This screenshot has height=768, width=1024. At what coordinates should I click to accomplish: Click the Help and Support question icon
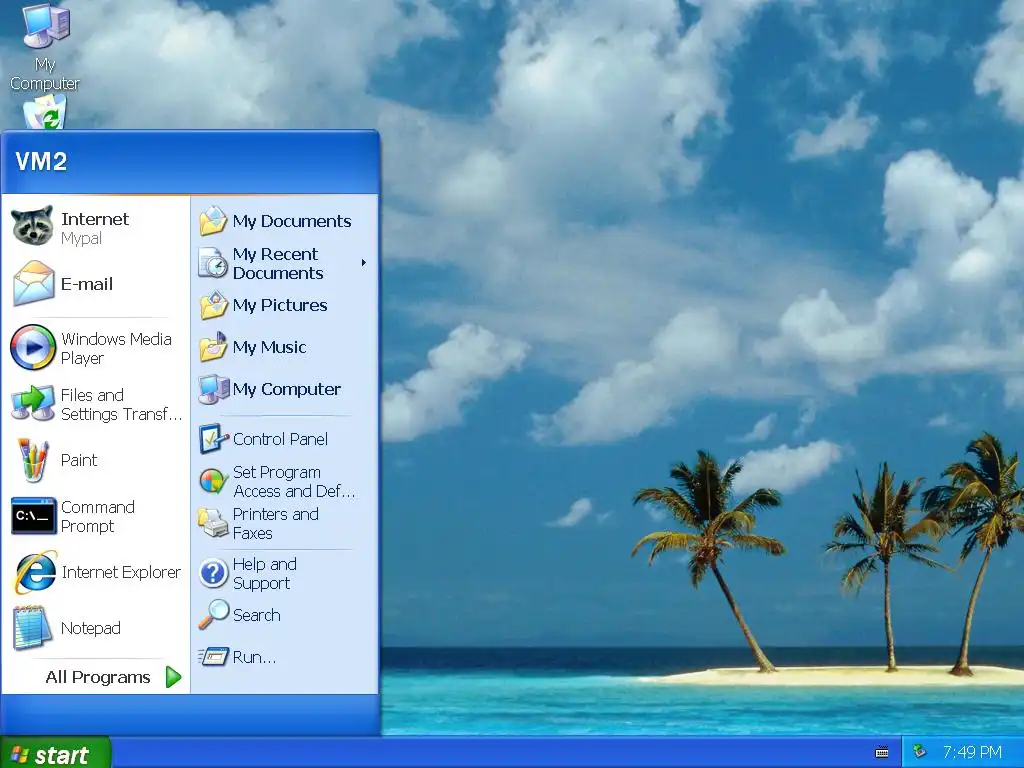pos(214,573)
